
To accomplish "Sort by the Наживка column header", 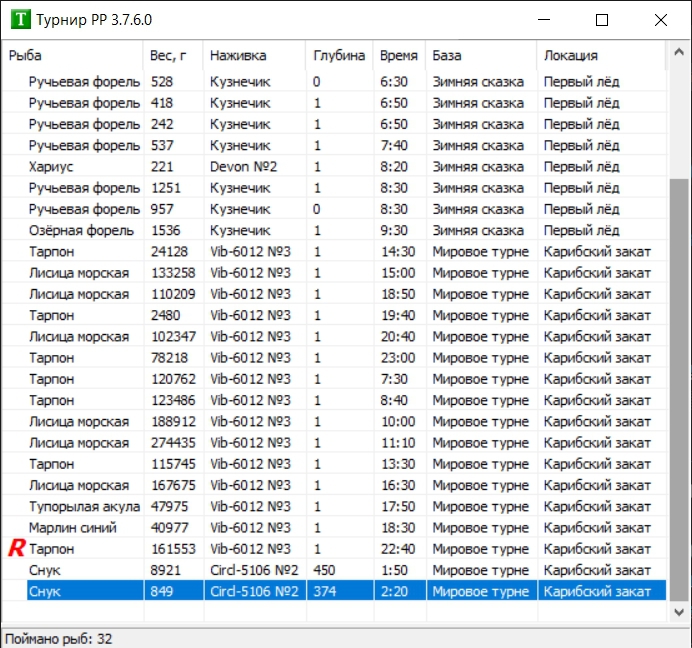I will point(255,56).
